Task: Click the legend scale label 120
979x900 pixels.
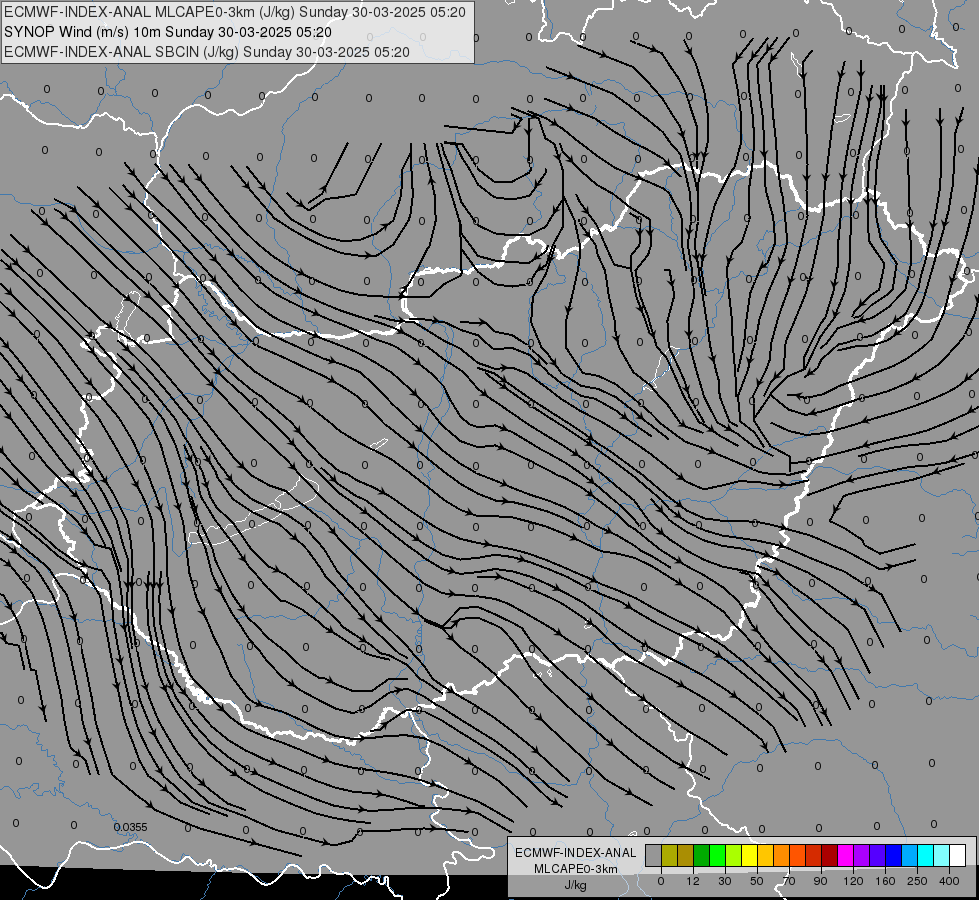Action: [853, 881]
